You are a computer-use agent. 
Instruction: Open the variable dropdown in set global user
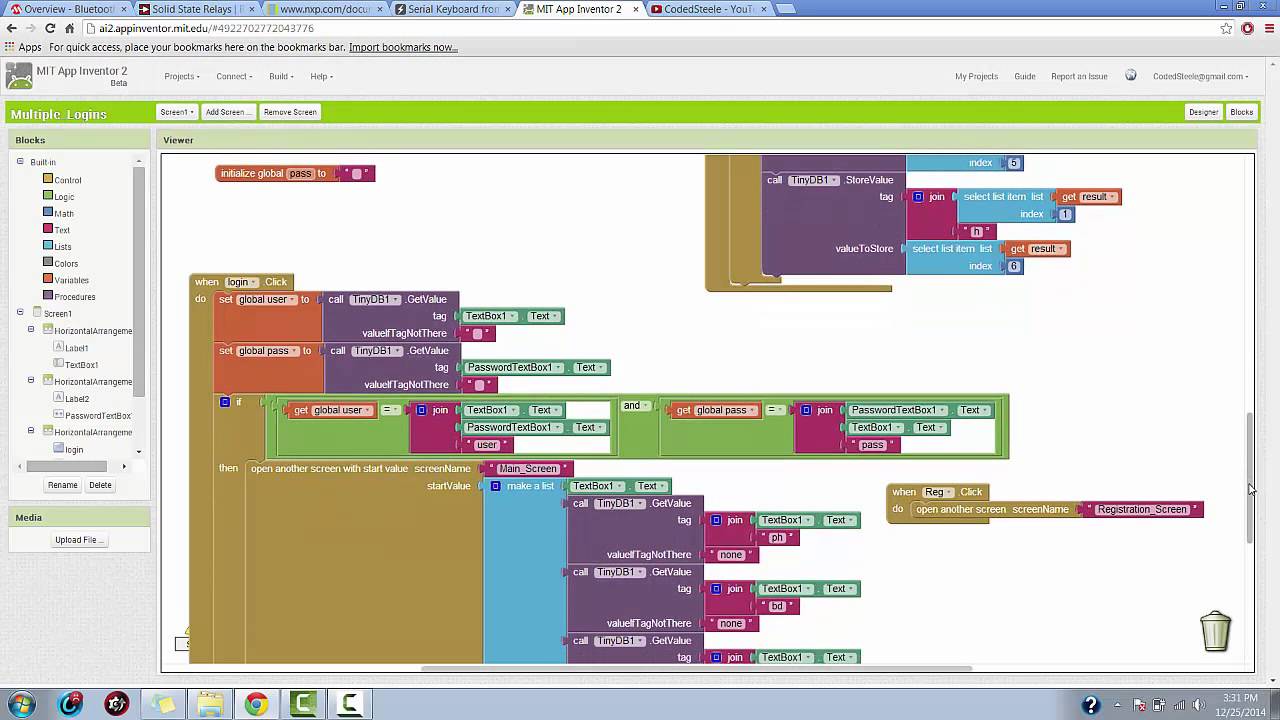point(266,300)
